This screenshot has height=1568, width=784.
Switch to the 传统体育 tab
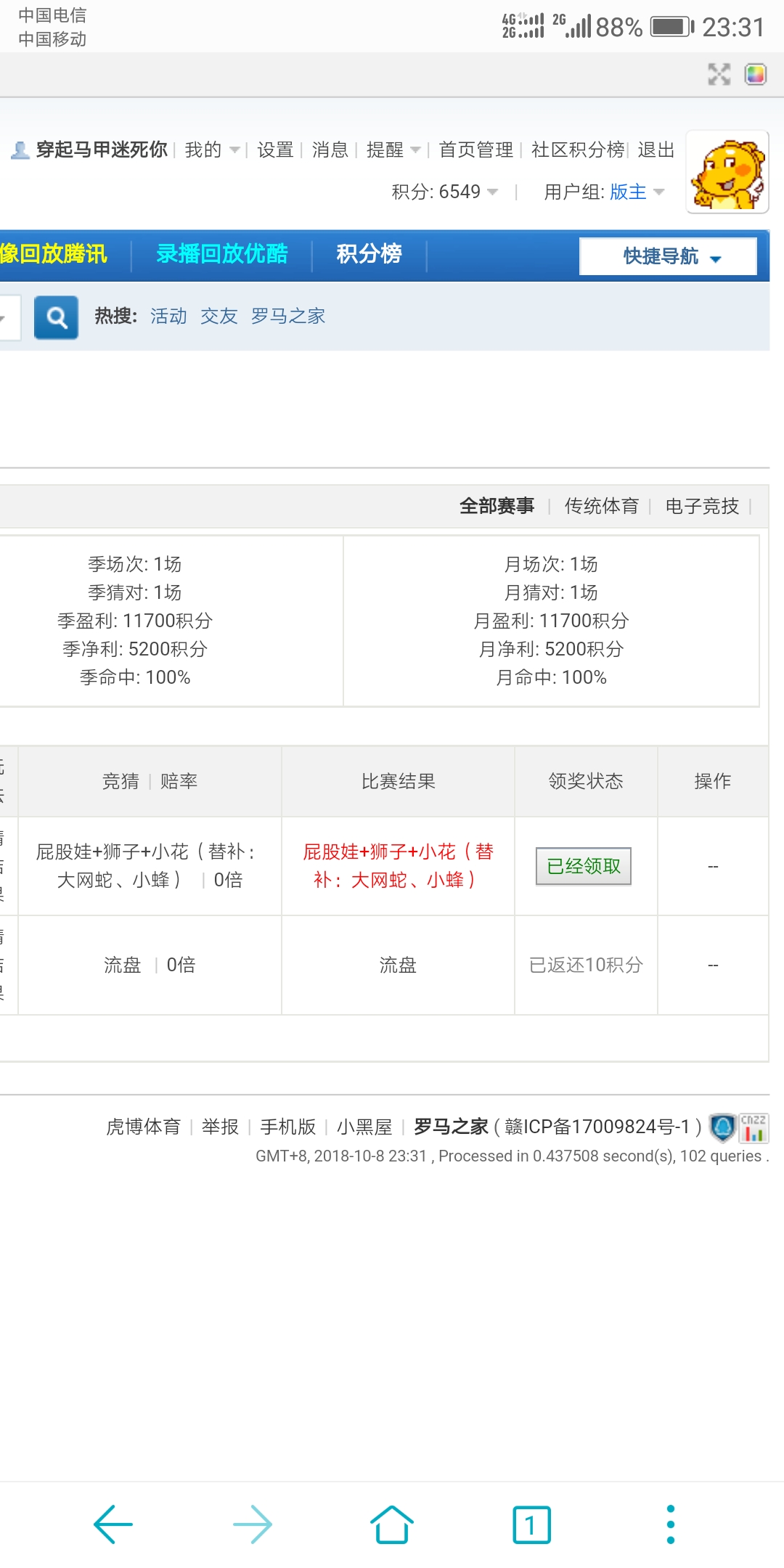click(x=601, y=506)
